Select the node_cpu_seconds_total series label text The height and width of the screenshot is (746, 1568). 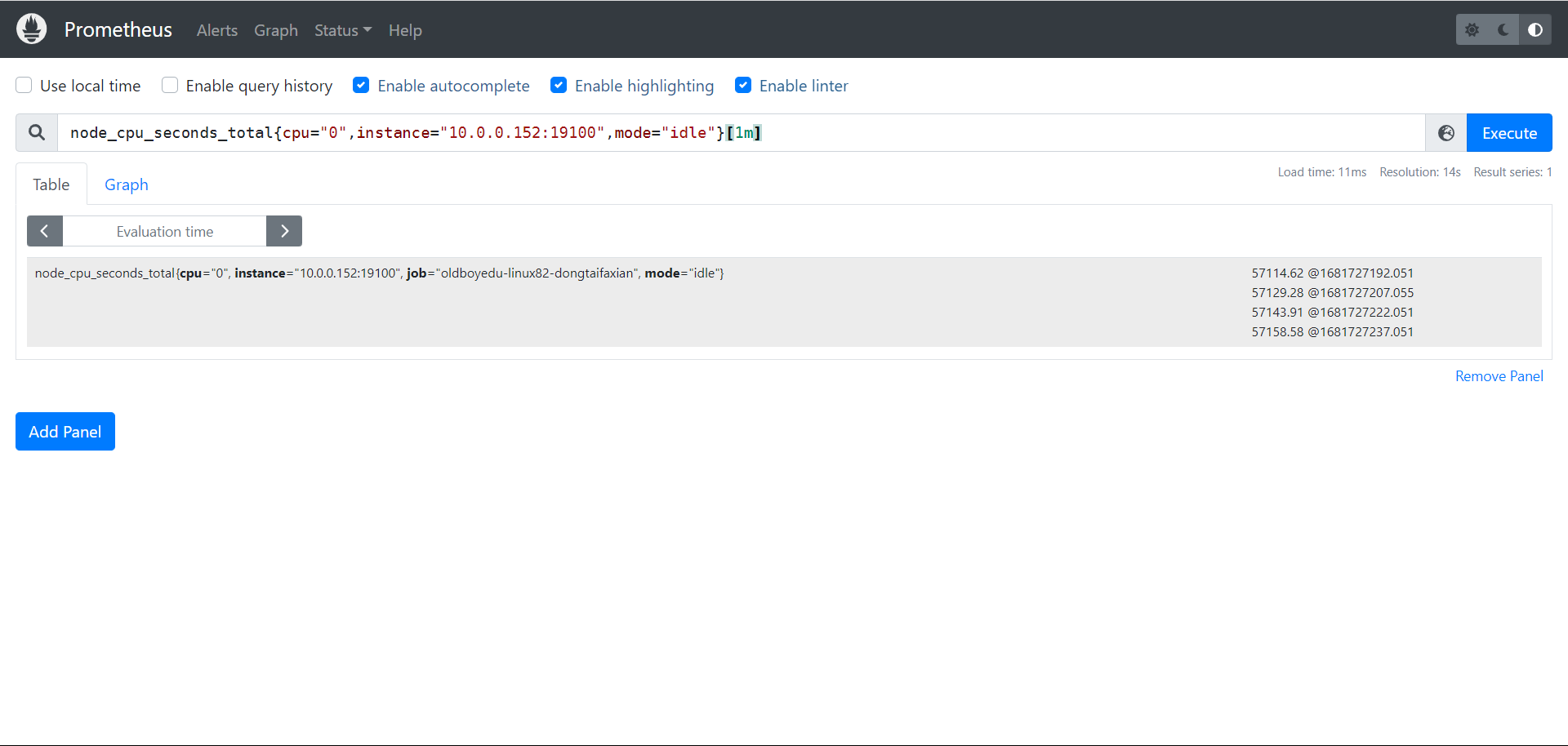(x=380, y=273)
